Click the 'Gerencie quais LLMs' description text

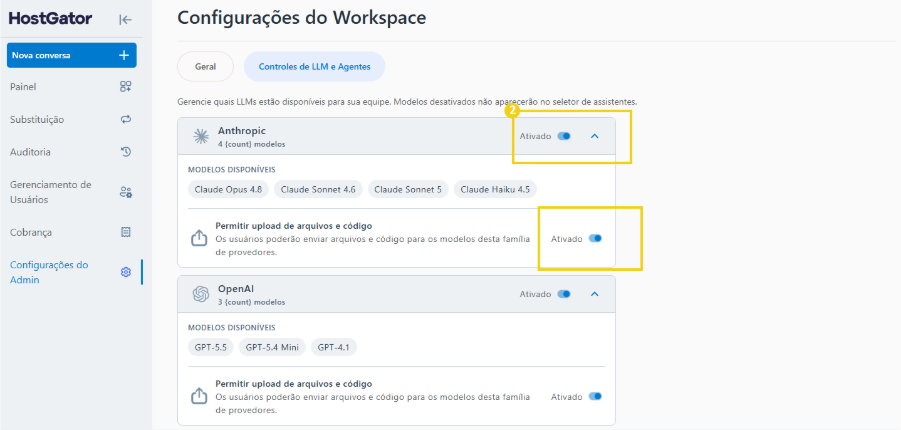[407, 102]
